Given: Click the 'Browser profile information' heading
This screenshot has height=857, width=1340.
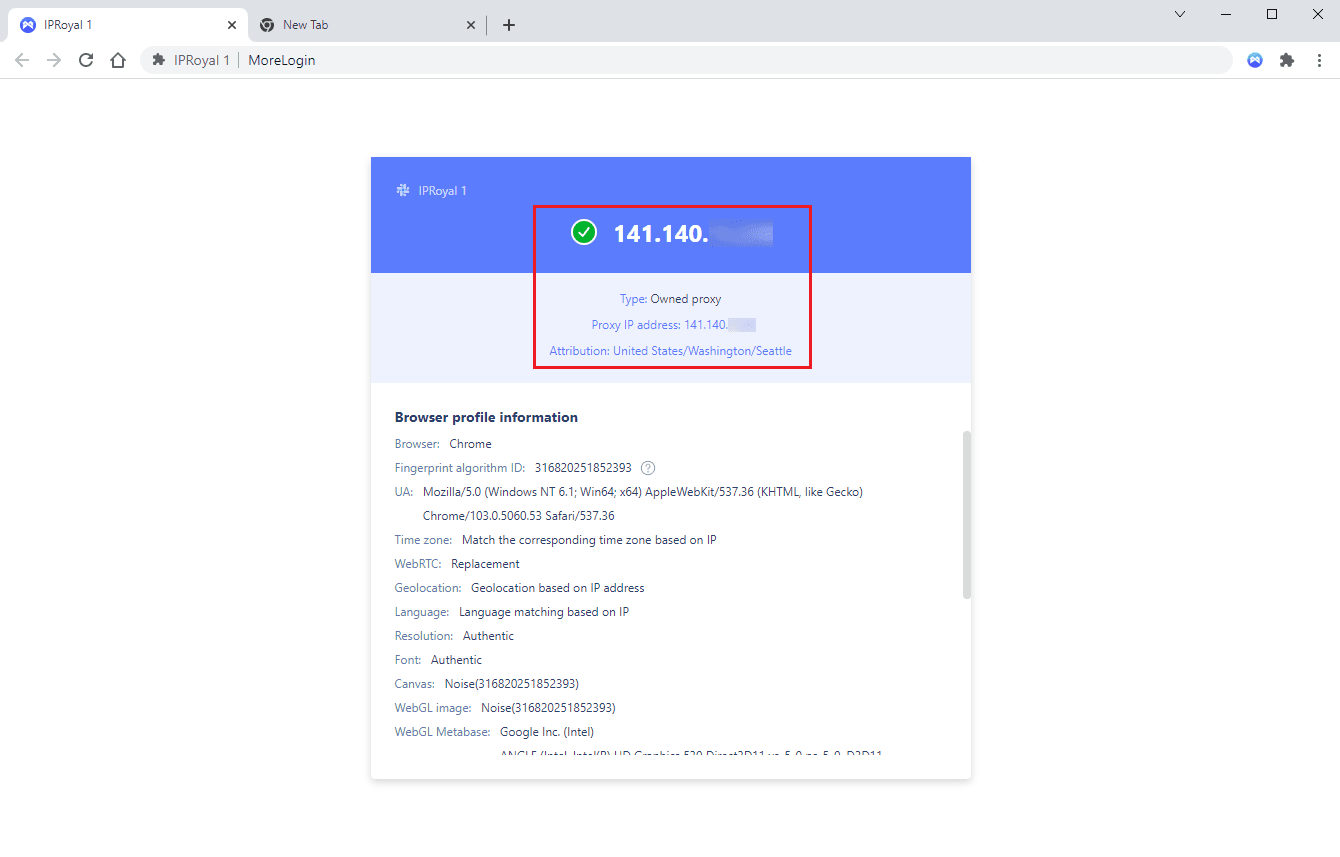Looking at the screenshot, I should [x=486, y=417].
